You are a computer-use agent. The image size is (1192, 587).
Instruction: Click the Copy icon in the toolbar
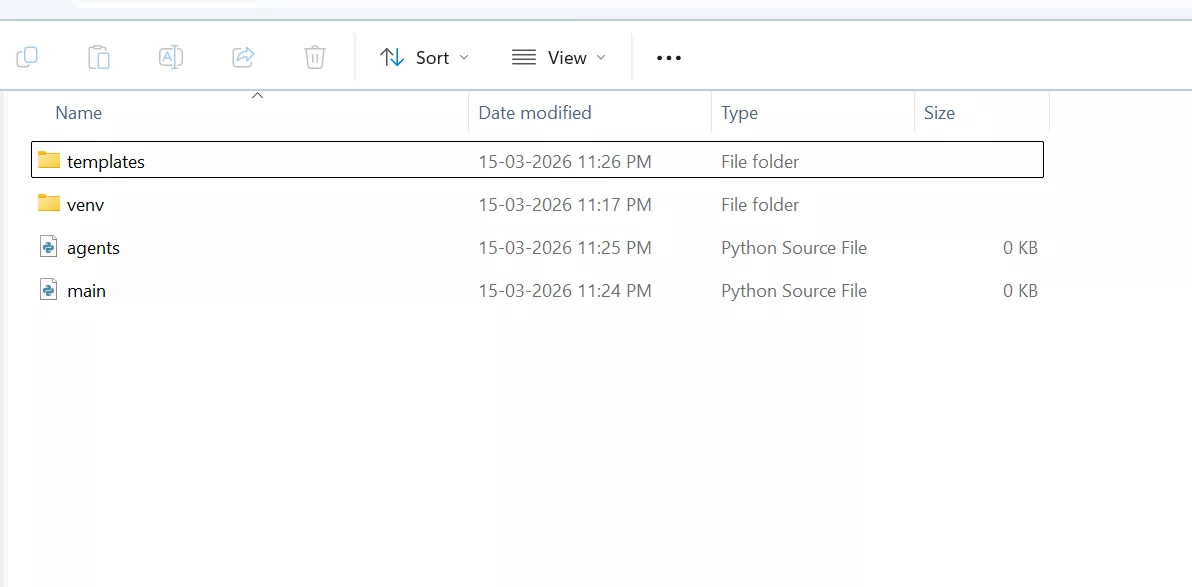27,57
